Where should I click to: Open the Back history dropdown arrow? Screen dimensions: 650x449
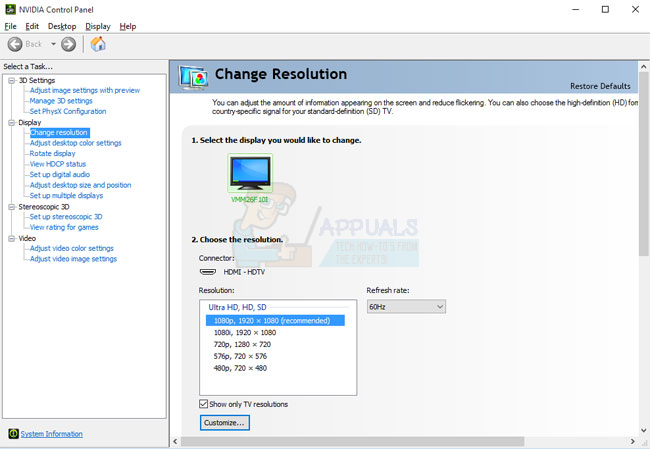pyautogui.click(x=53, y=44)
